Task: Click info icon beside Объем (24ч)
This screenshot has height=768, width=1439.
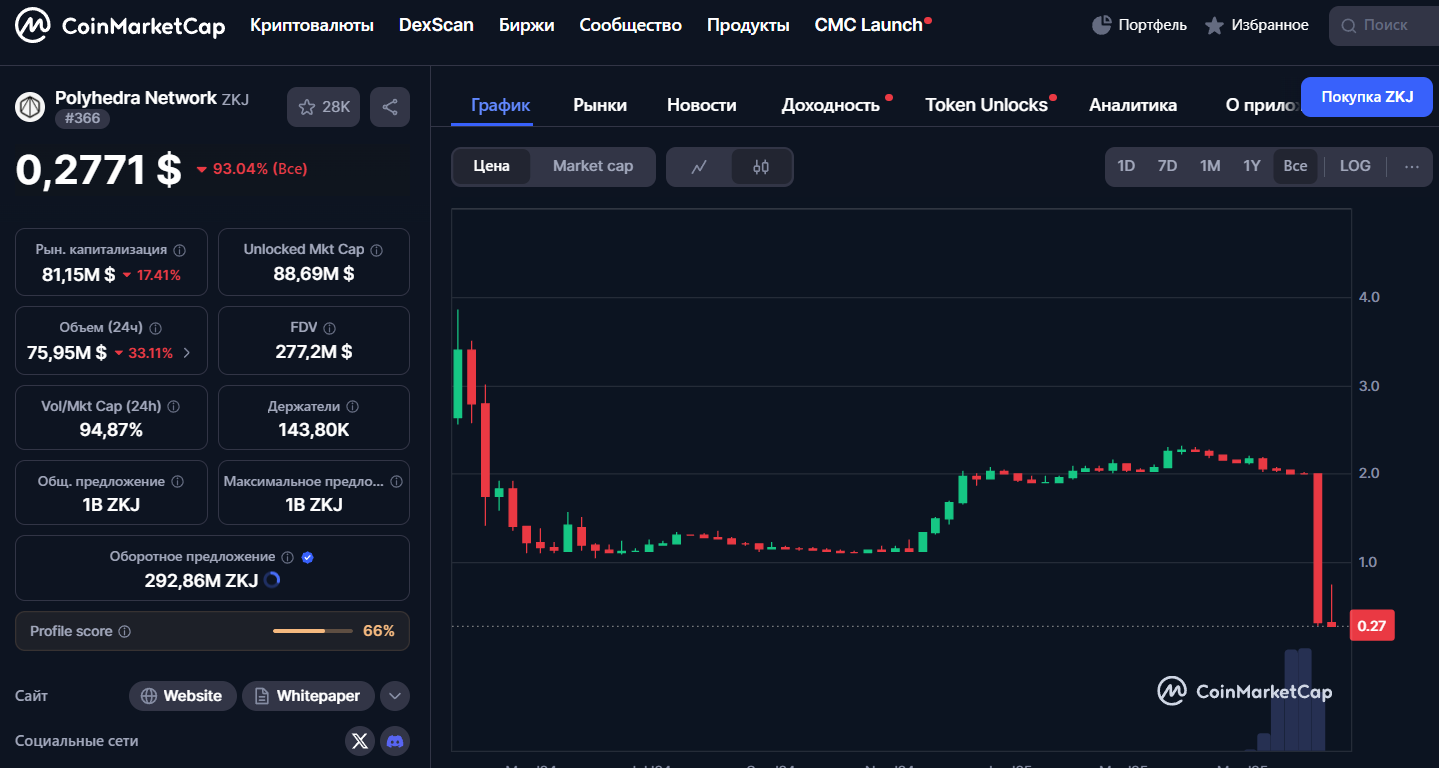Action: [x=155, y=328]
